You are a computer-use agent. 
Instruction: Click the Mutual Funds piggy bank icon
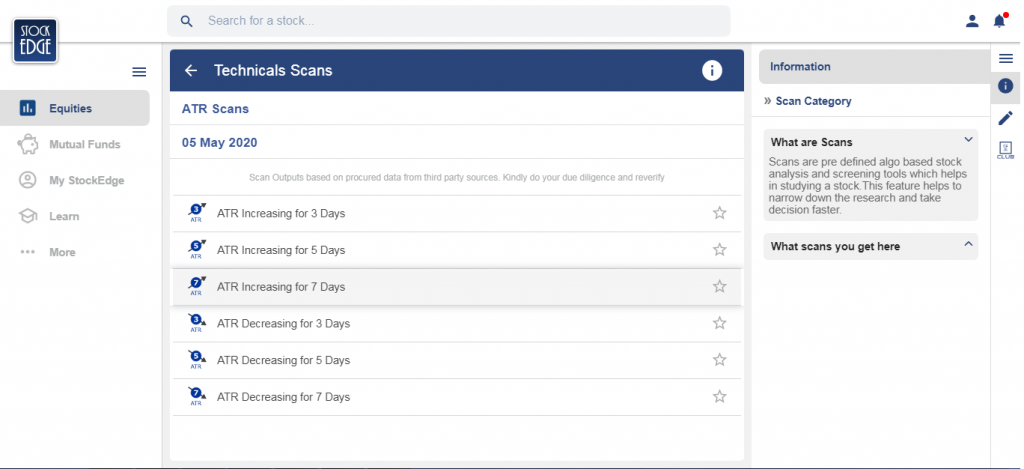[27, 144]
